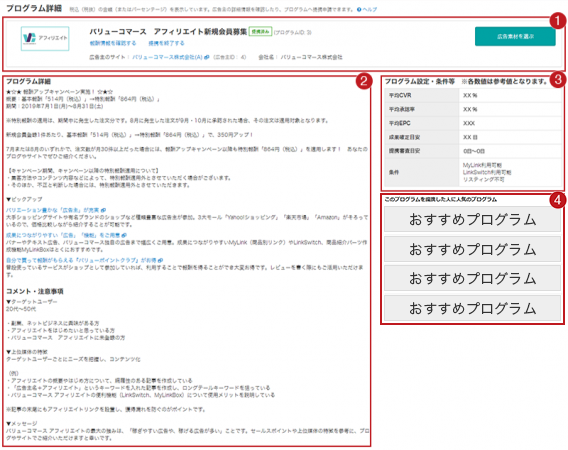Click the 広告素材を選ぶ teal button
This screenshot has width=568, height=450.
tap(515, 36)
